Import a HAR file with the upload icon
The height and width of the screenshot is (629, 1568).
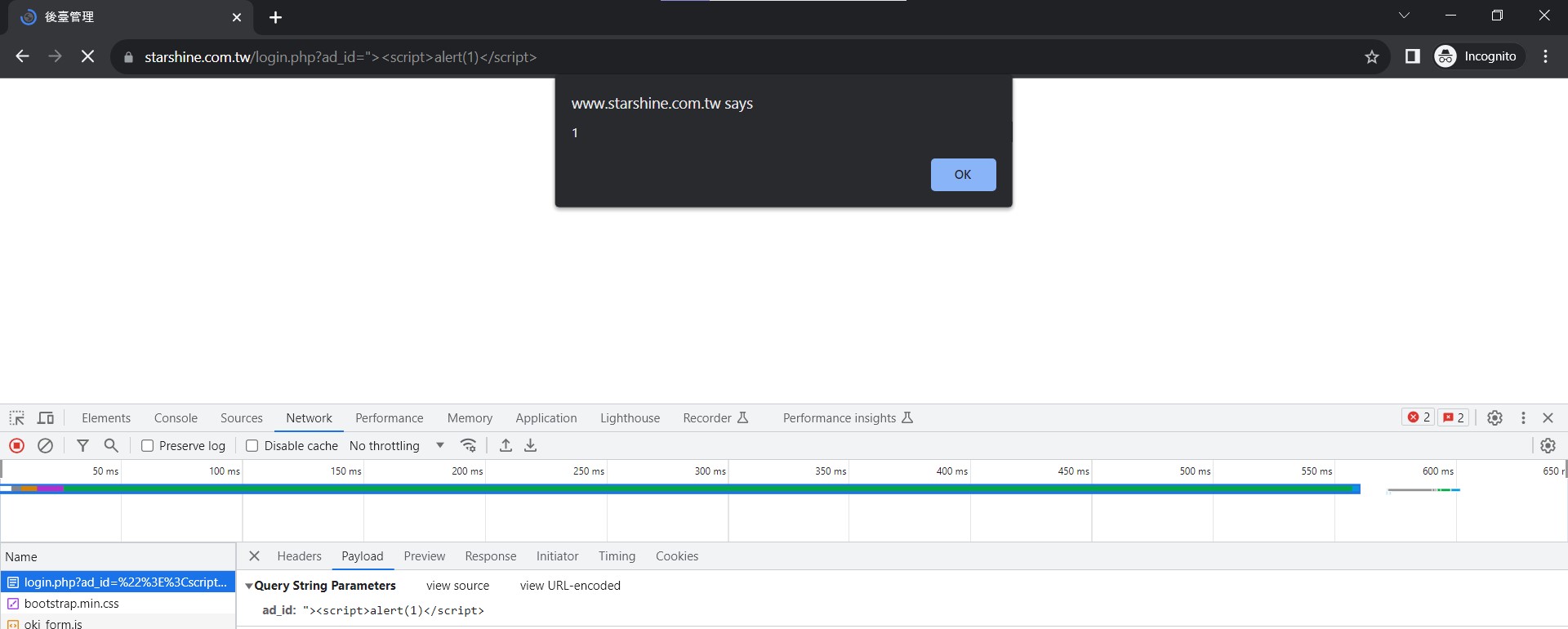click(x=506, y=445)
